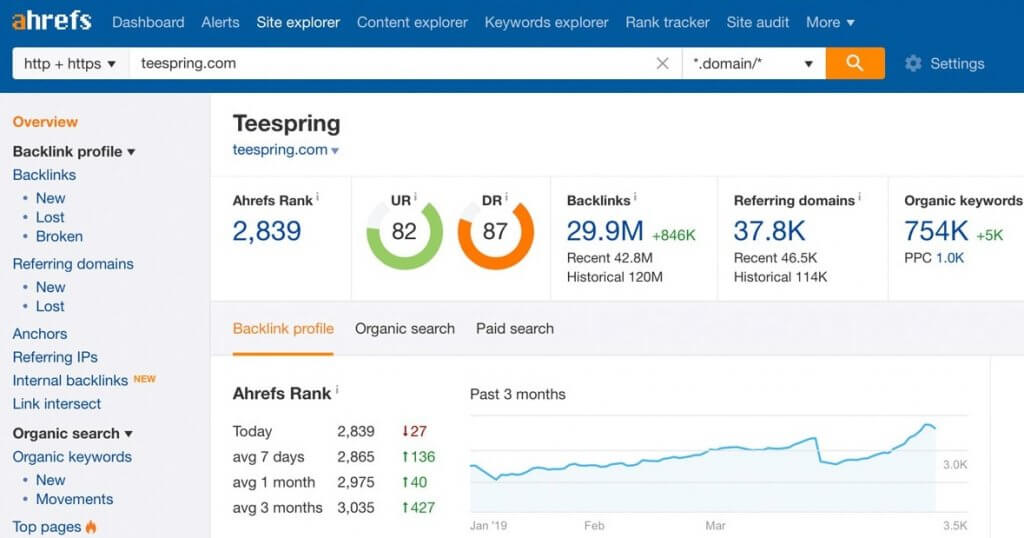The image size is (1024, 538).
Task: Open Site audit
Action: pos(758,22)
